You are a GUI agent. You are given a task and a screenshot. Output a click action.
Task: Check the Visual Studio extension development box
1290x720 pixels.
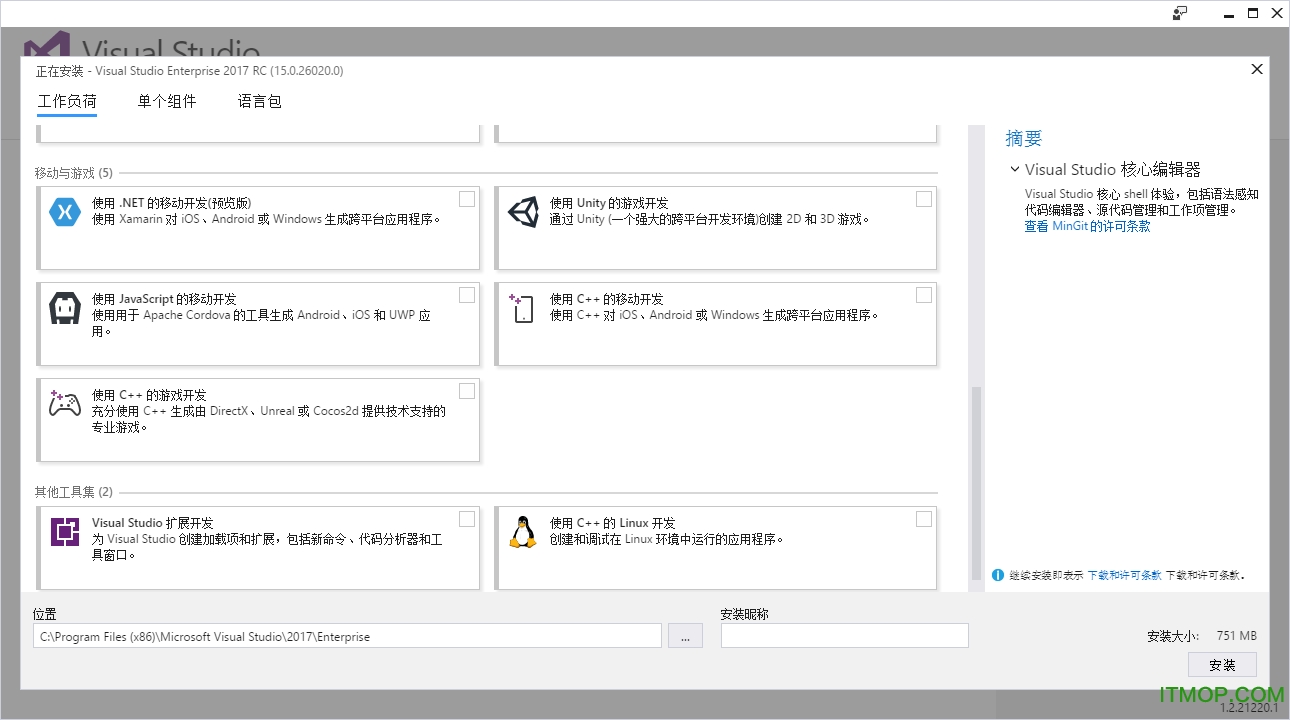point(467,519)
